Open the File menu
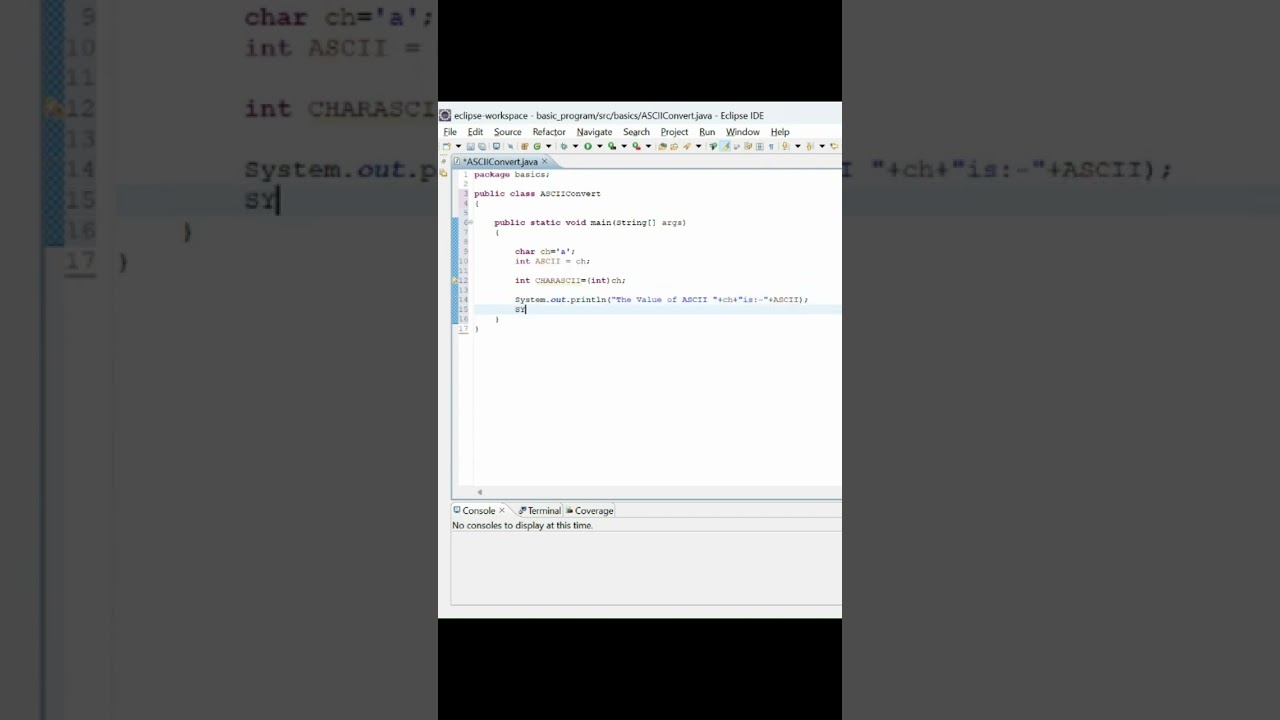1280x720 pixels. [x=450, y=132]
